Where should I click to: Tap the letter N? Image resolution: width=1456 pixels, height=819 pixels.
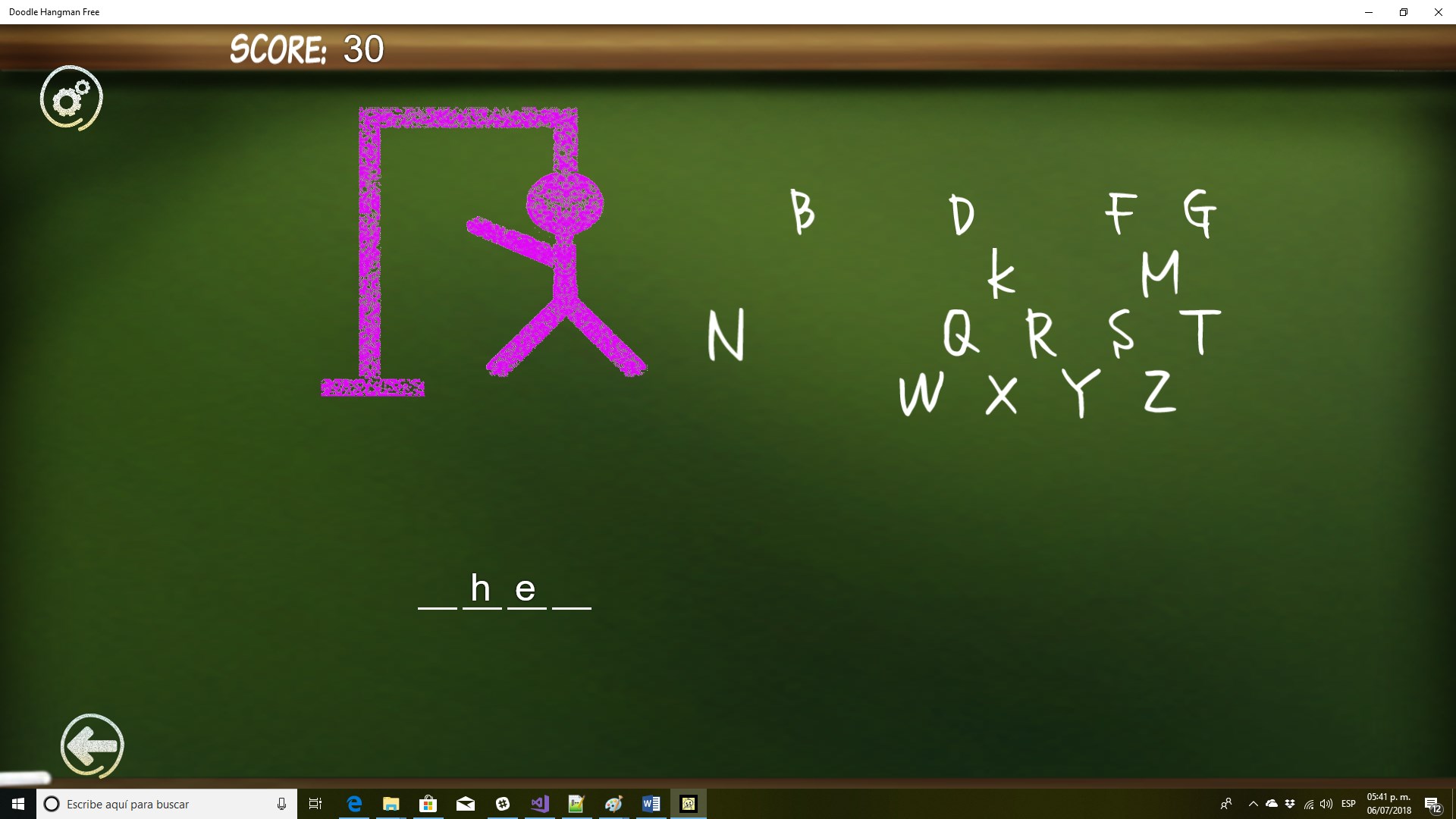[x=726, y=334]
